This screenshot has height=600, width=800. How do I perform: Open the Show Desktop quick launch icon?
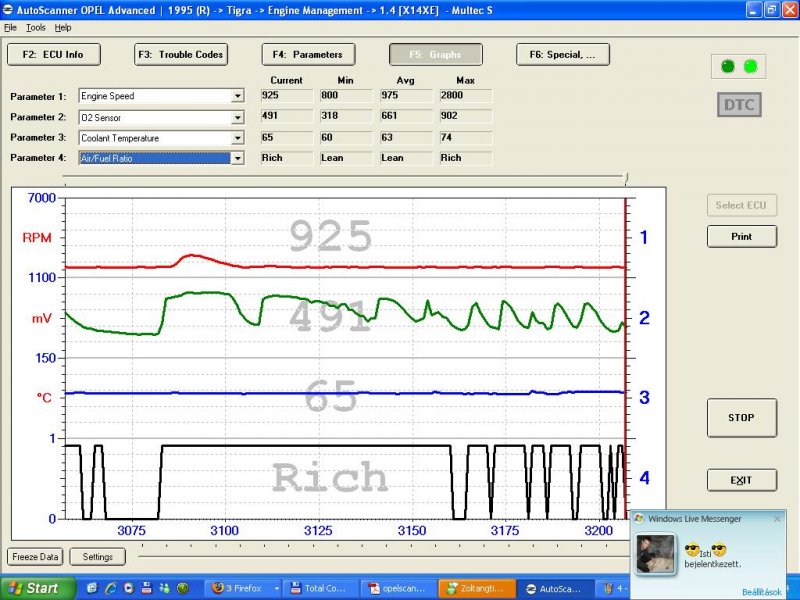coord(92,588)
